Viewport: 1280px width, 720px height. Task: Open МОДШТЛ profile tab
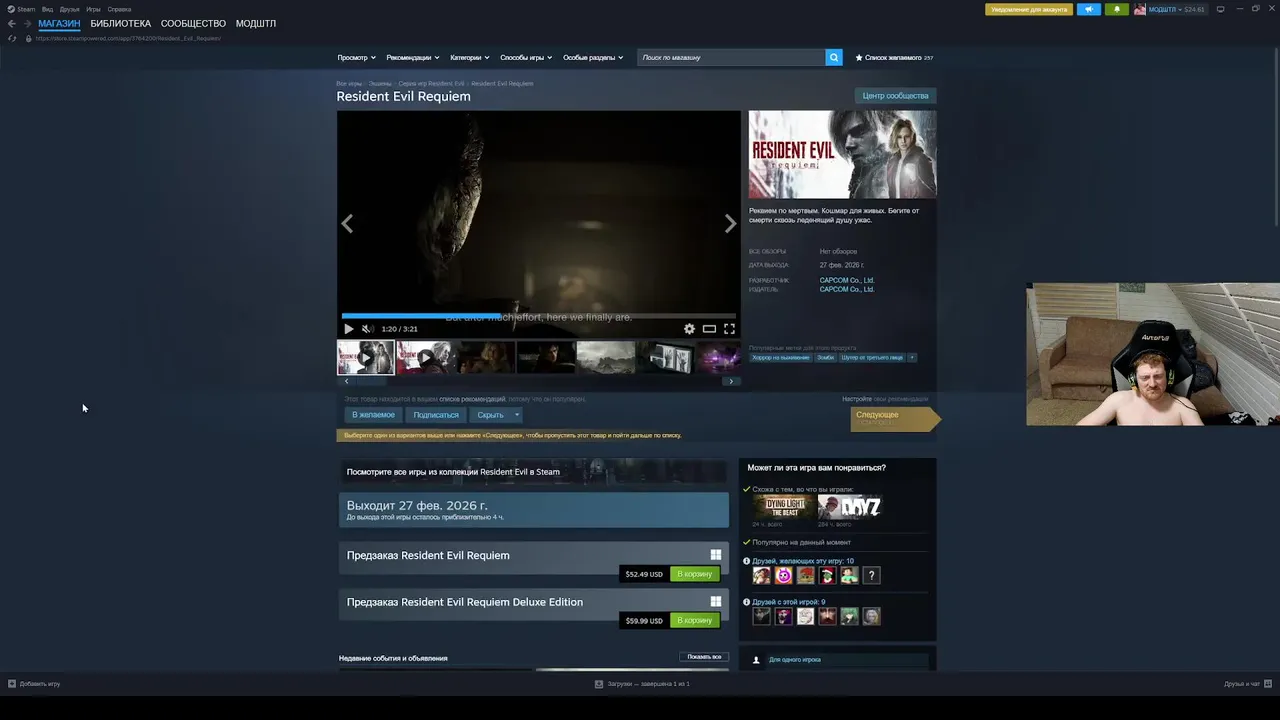pyautogui.click(x=256, y=24)
